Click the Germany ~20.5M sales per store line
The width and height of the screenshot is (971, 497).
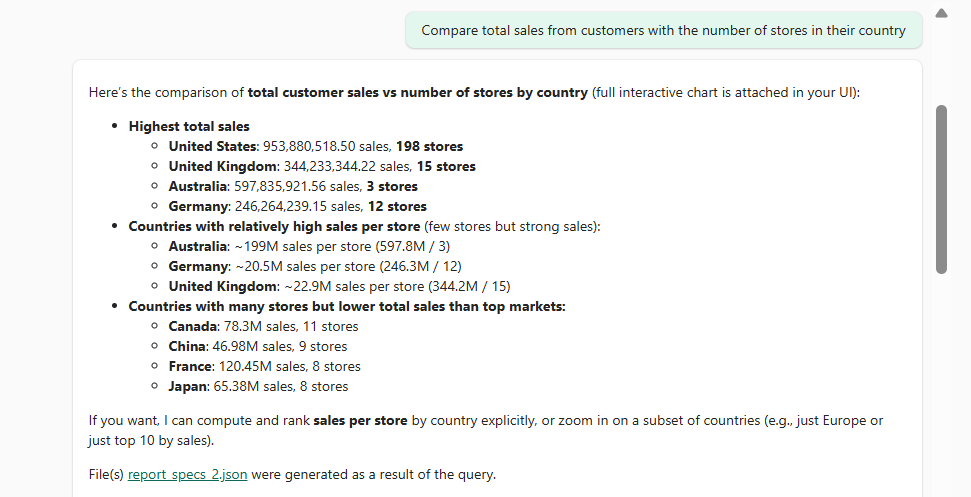pos(315,266)
